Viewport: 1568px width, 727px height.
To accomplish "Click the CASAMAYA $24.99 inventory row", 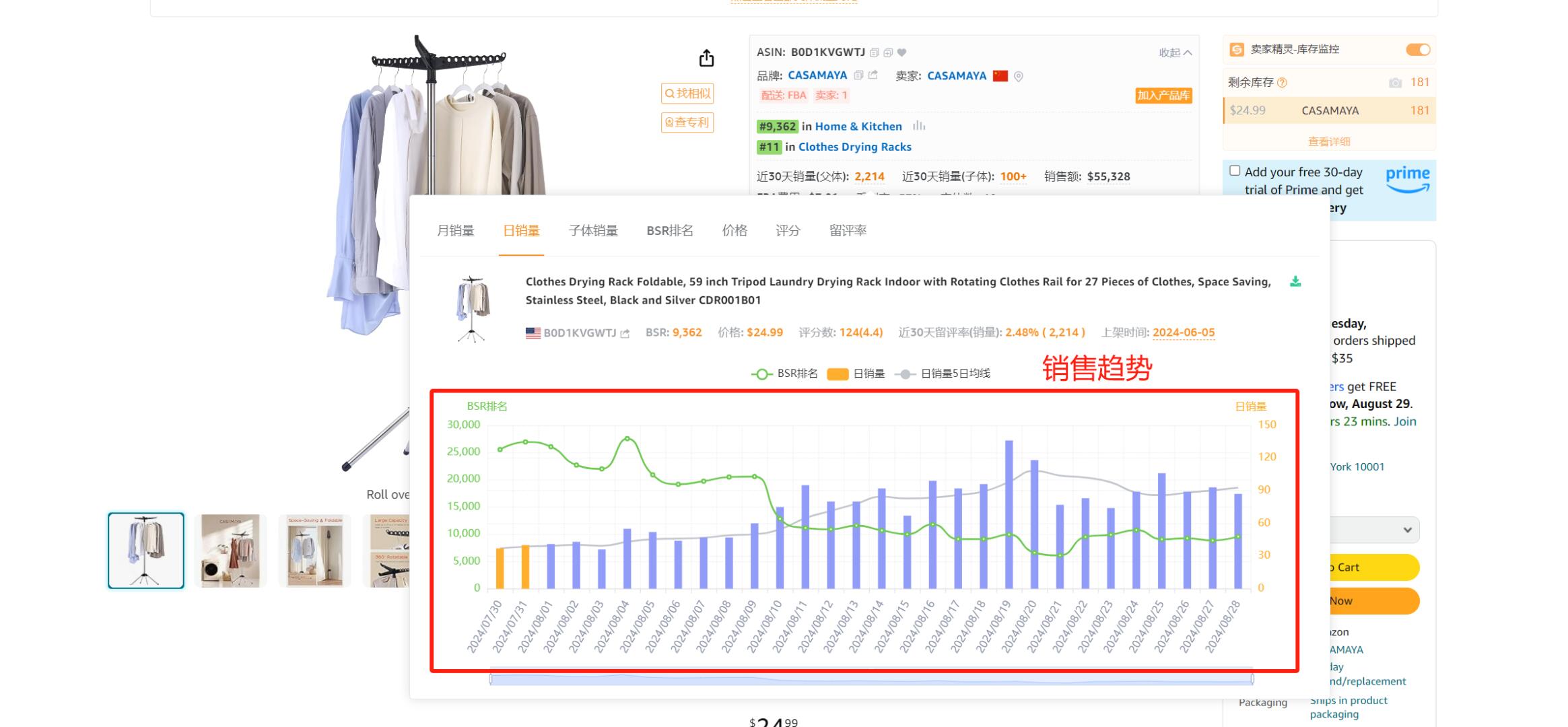I will pyautogui.click(x=1330, y=111).
